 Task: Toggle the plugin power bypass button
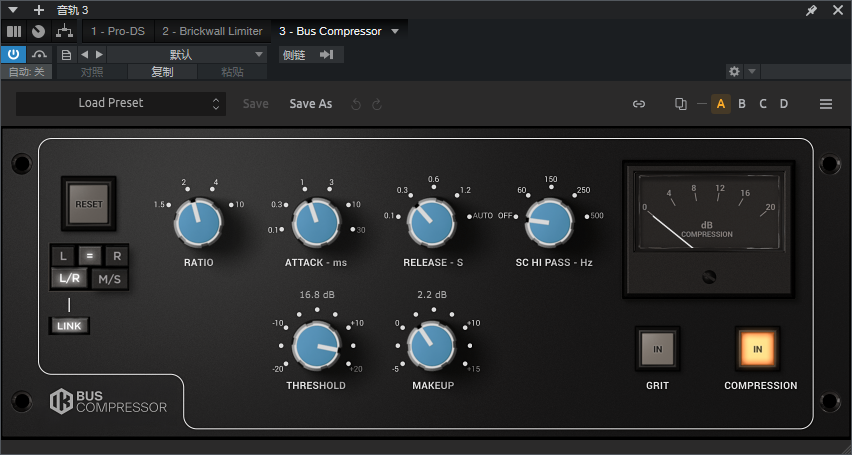click(x=14, y=54)
